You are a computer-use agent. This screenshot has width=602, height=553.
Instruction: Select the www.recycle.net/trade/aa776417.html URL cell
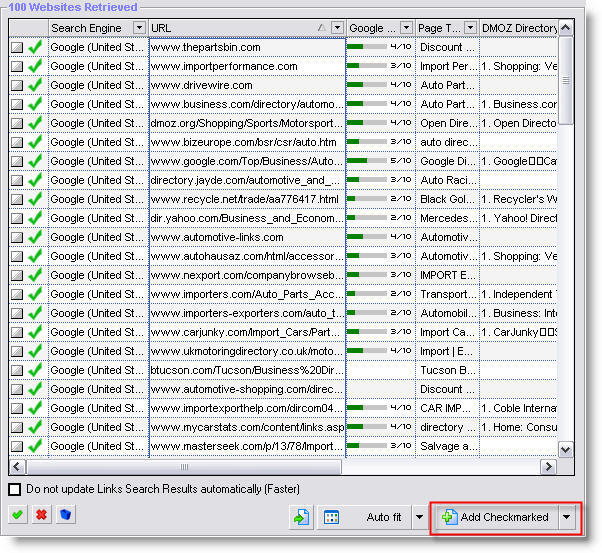[248, 199]
